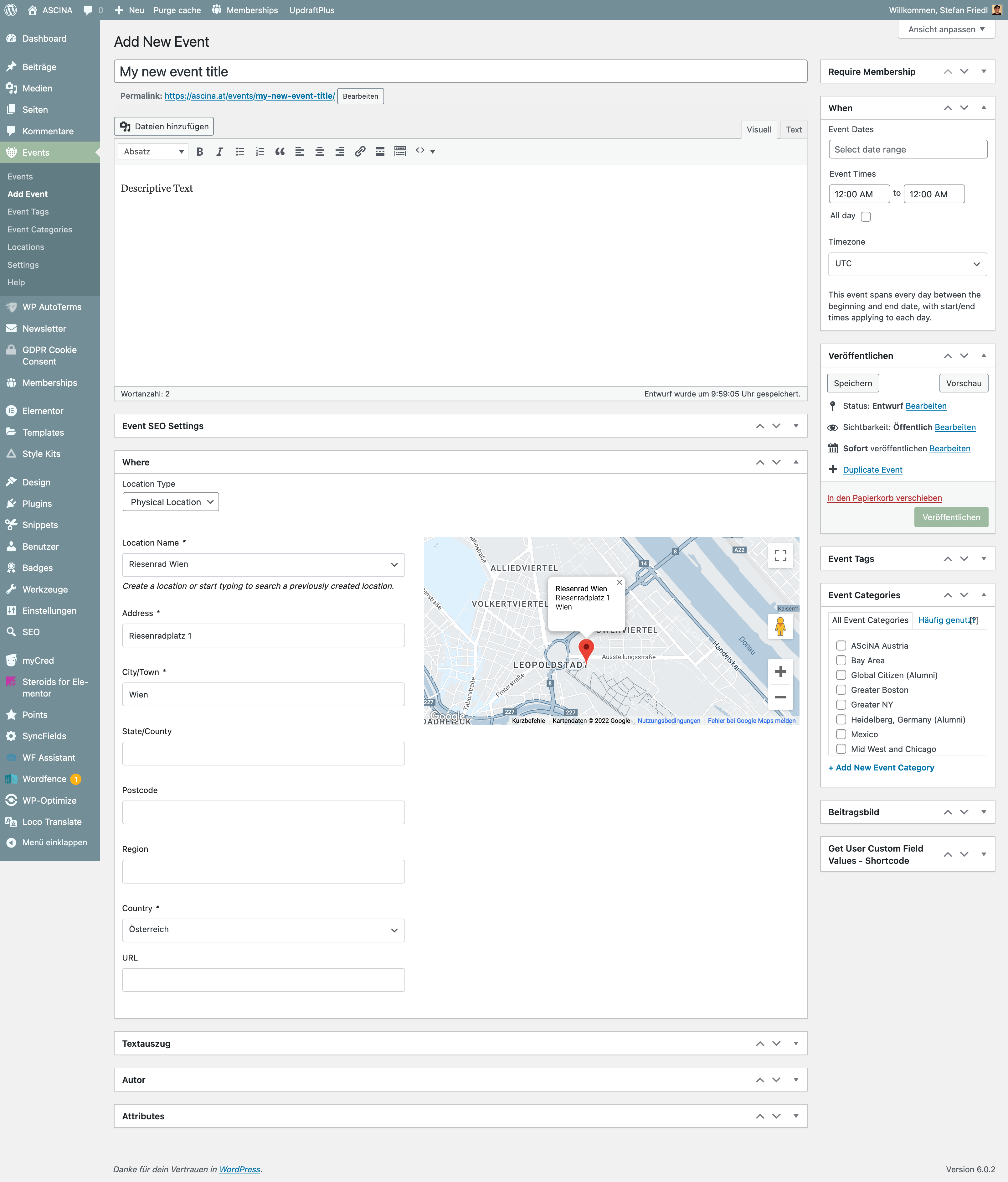Close the Riesenrad Wien map popup
The height and width of the screenshot is (1182, 1008).
point(619,583)
